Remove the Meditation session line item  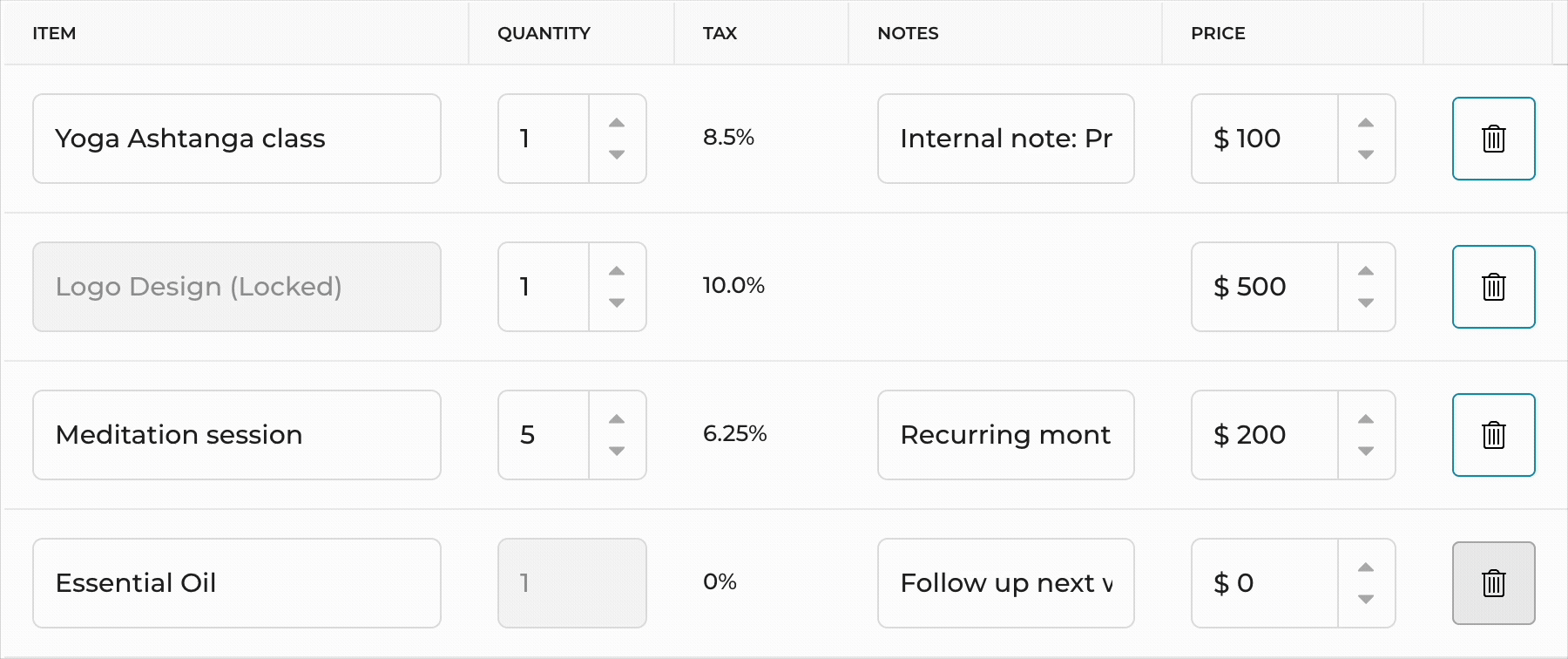coord(1493,435)
